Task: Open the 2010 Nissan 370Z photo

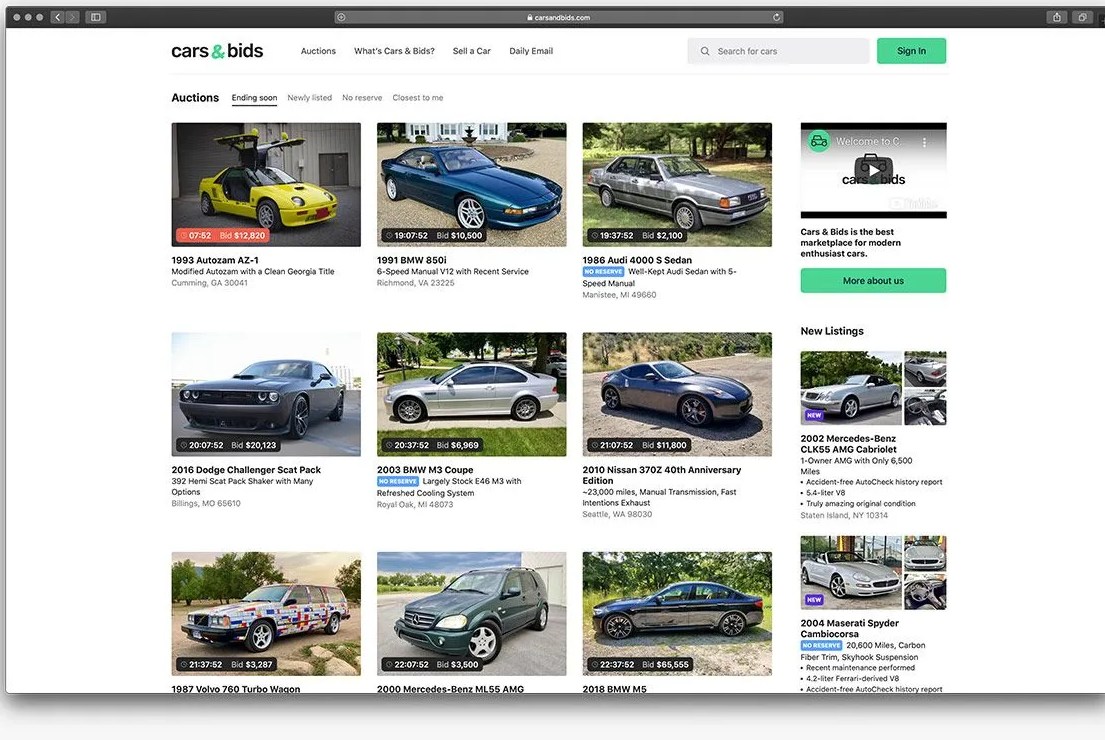Action: click(x=677, y=394)
